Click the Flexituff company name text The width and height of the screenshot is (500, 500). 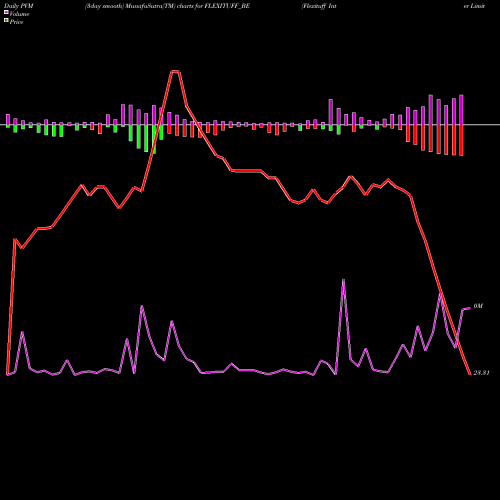[319, 6]
